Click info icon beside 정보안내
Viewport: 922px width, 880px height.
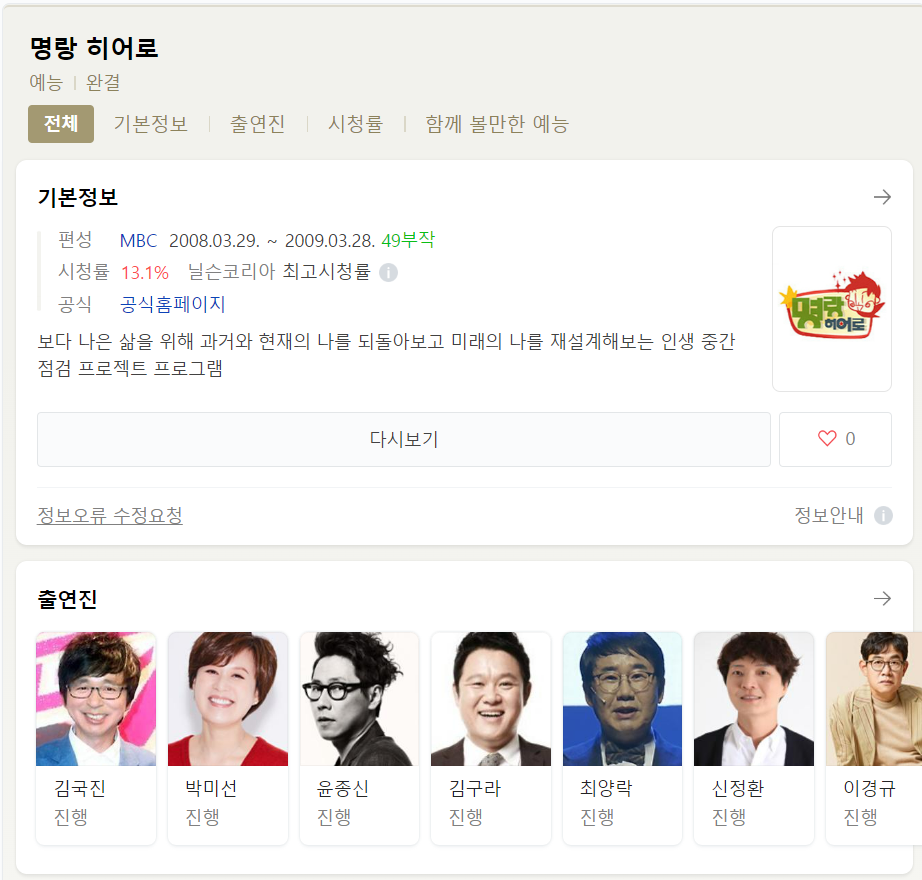[883, 516]
